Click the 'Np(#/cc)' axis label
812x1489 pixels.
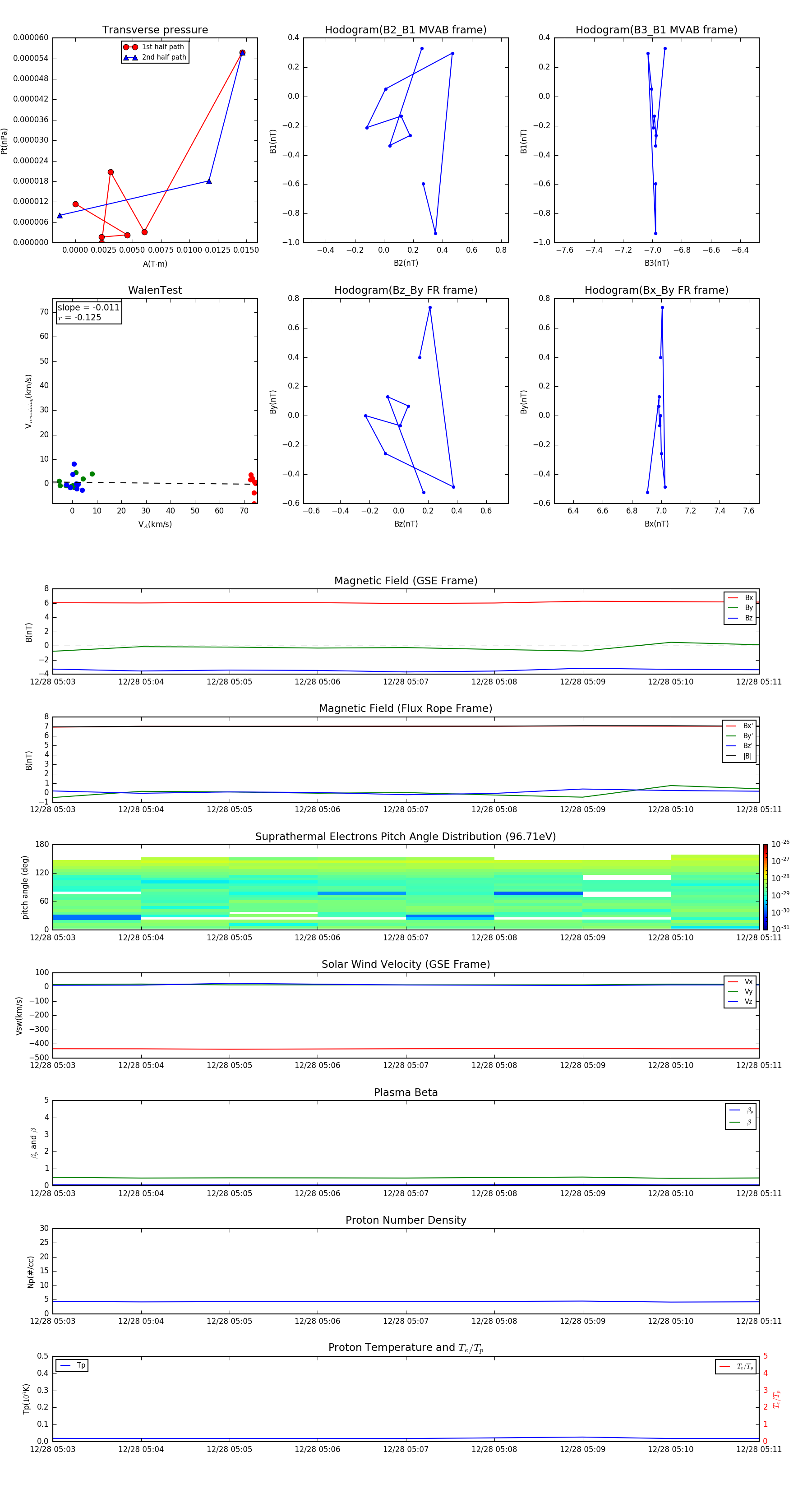click(x=31, y=1271)
